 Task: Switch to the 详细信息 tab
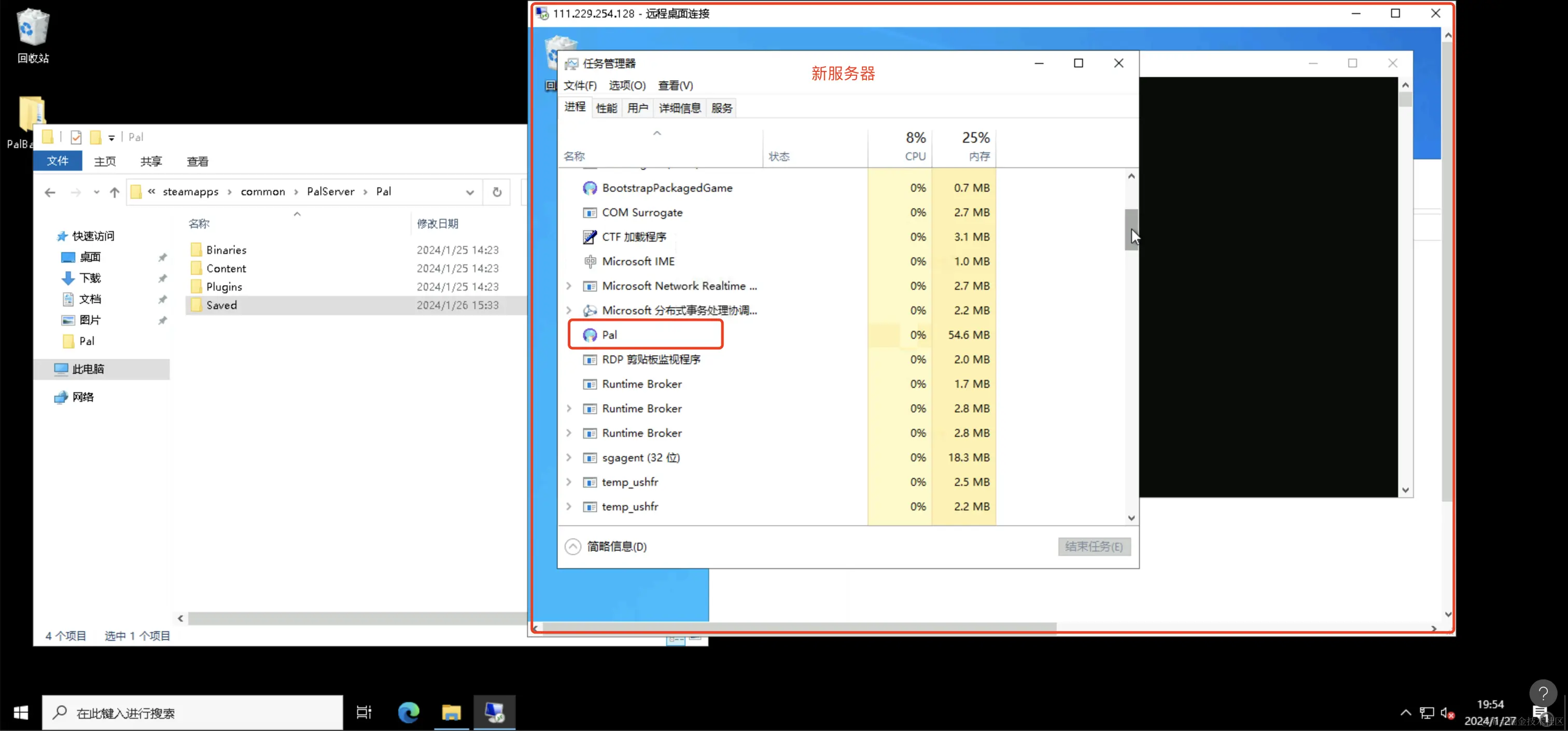click(x=680, y=108)
